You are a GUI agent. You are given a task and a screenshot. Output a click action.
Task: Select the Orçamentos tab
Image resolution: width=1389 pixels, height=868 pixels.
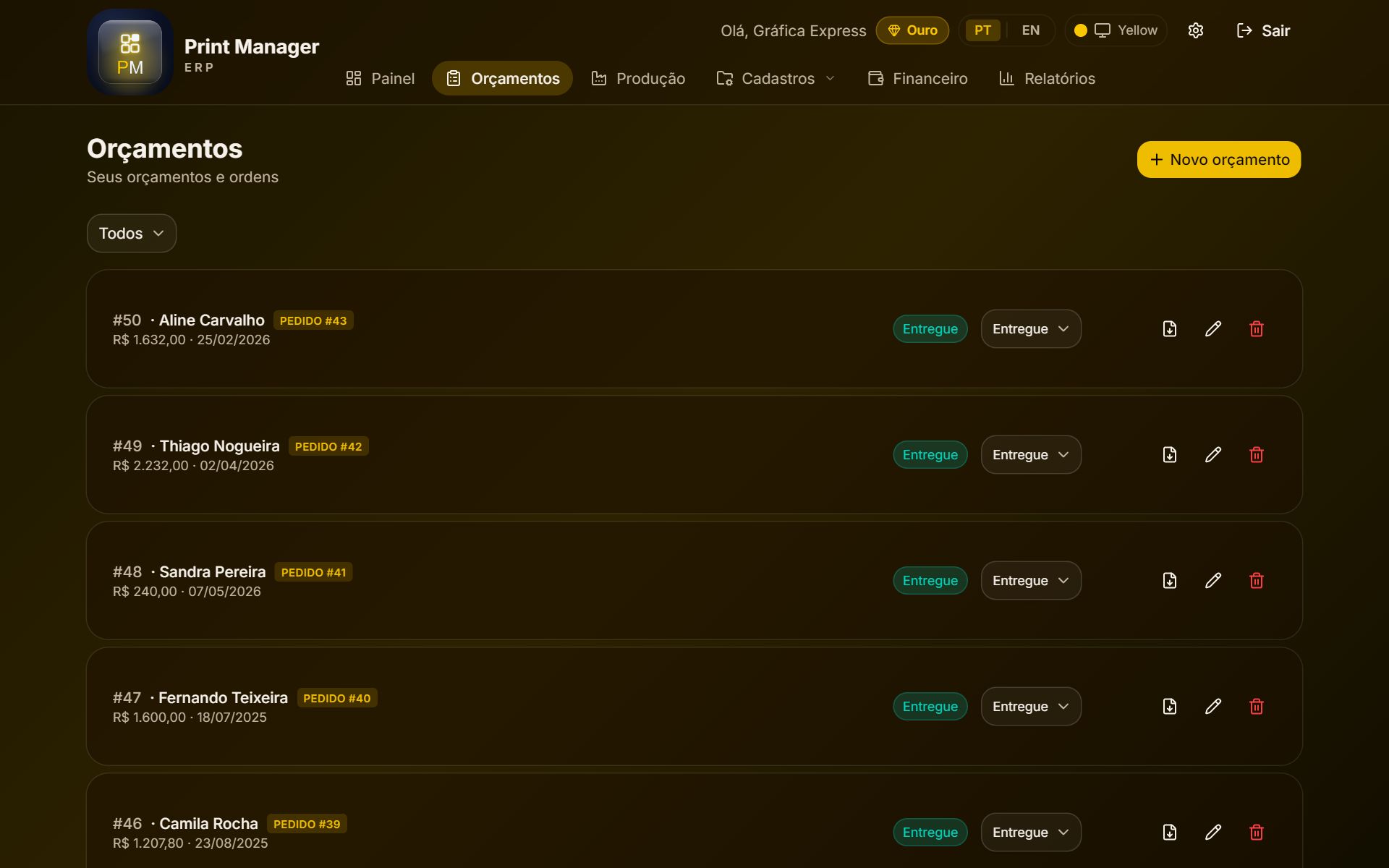tap(503, 78)
